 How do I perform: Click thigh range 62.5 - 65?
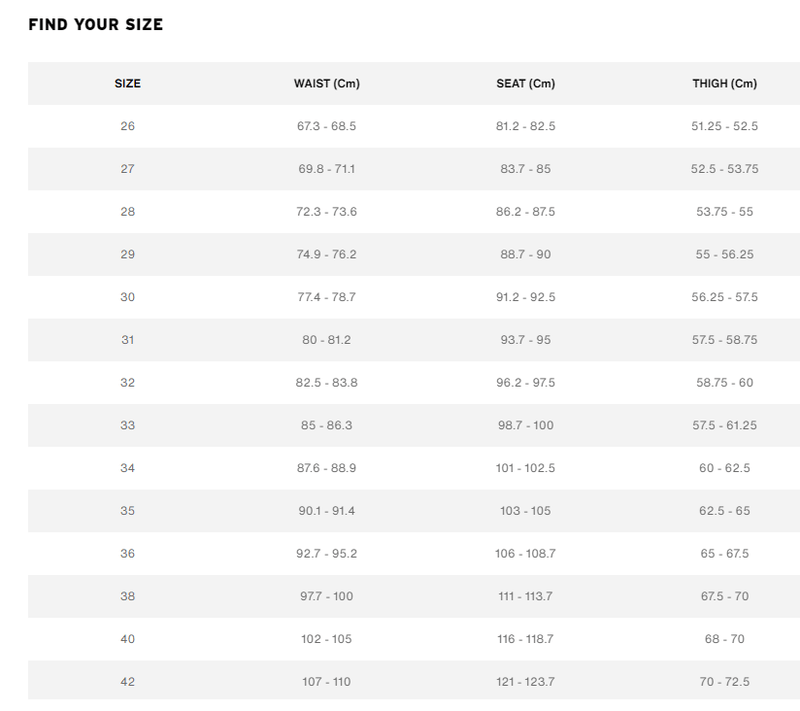pyautogui.click(x=725, y=511)
